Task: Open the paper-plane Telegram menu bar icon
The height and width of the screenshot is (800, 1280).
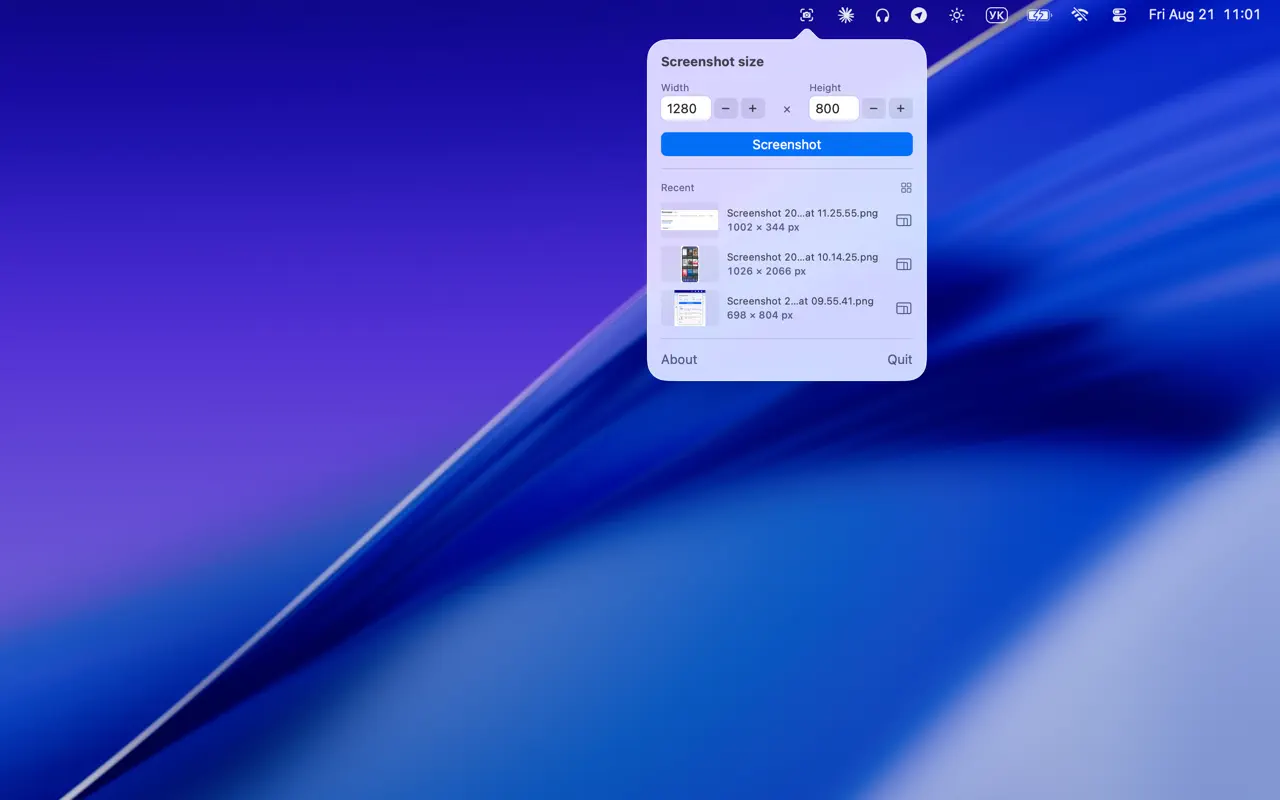Action: click(919, 15)
